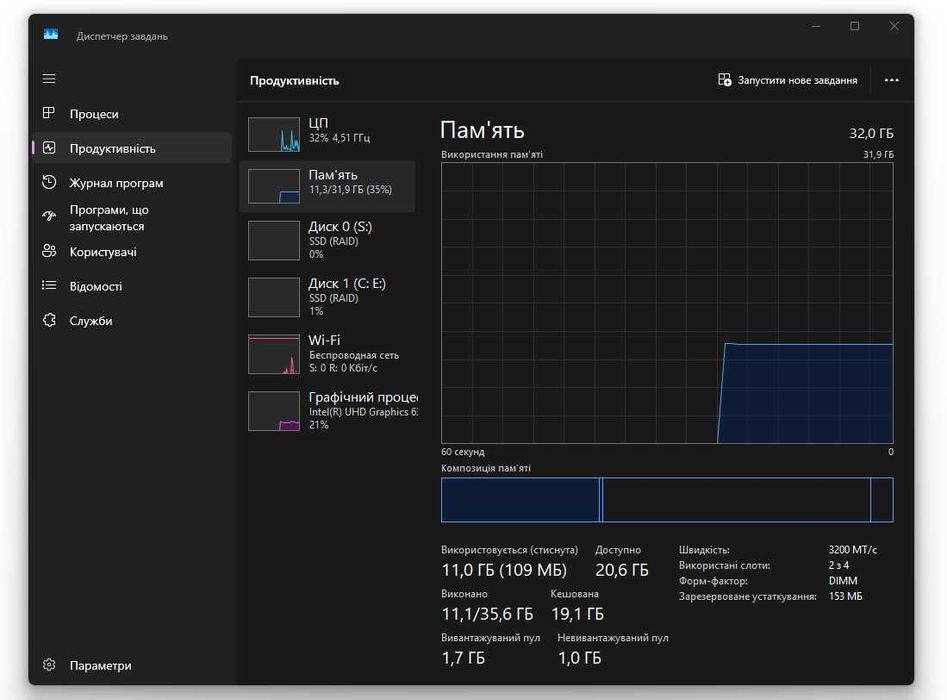Image resolution: width=947 pixels, height=700 pixels.
Task: Open the three-dots more options menu
Action: 891,80
